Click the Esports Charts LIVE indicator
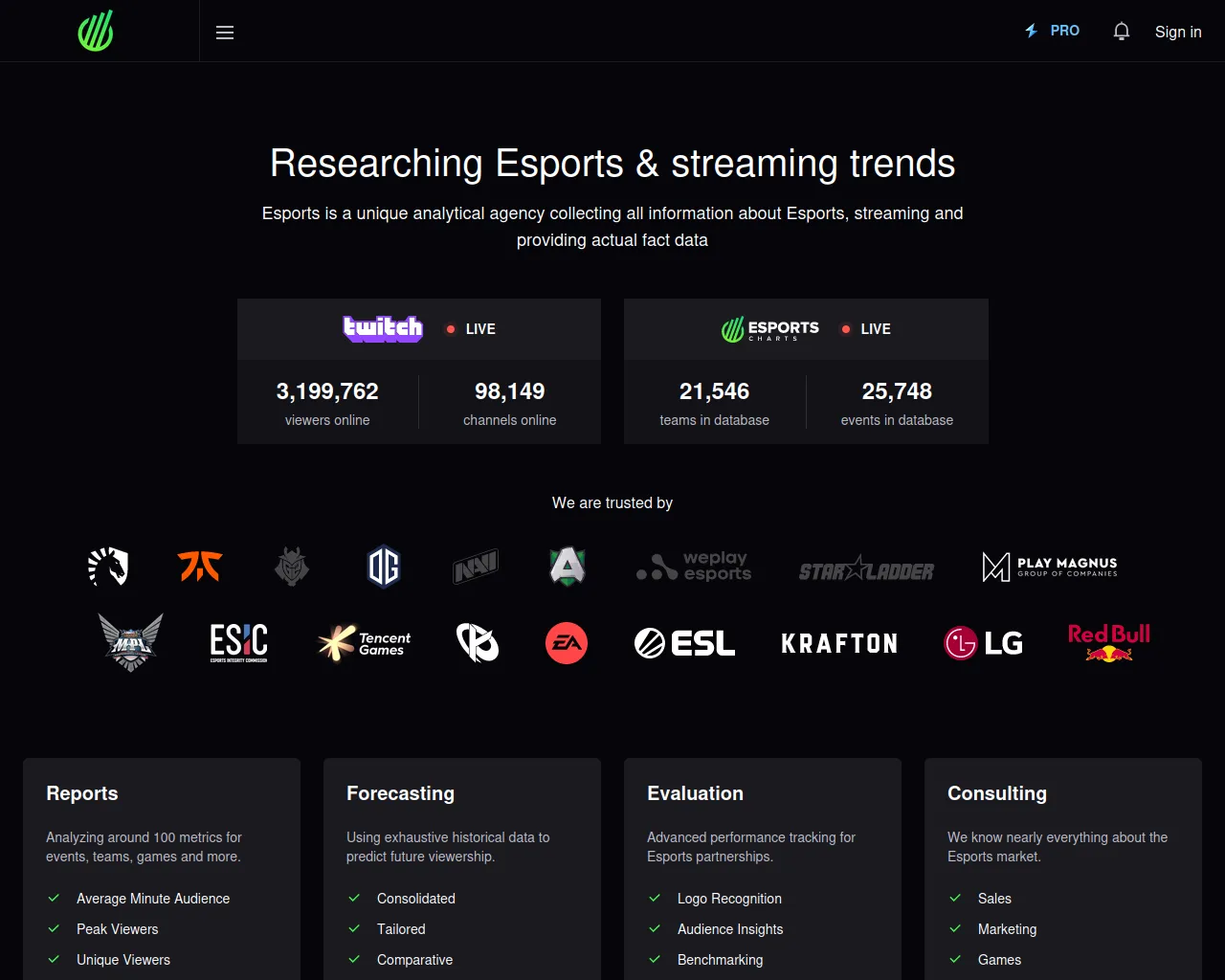This screenshot has height=980, width=1225. 866,329
